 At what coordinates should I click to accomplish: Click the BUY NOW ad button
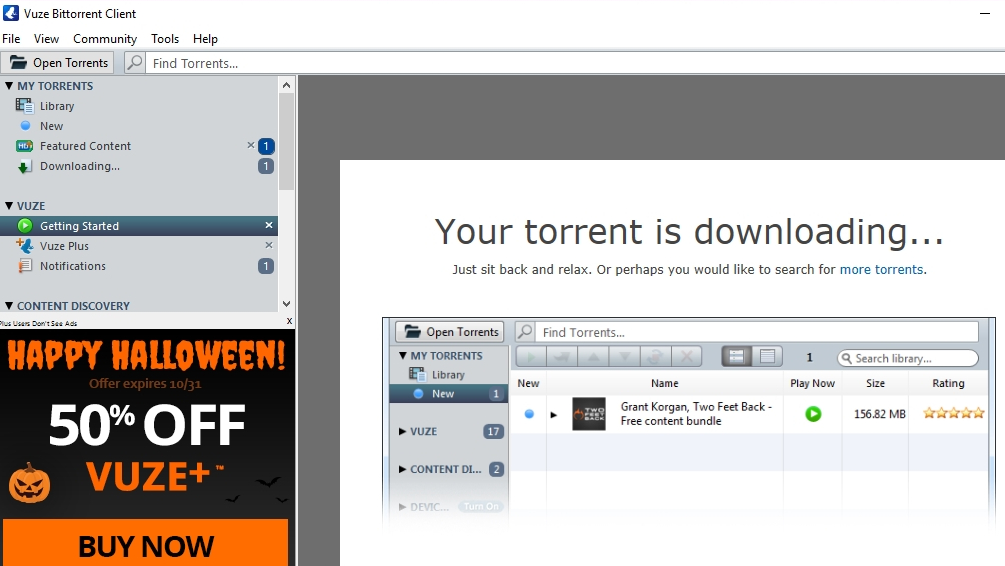(x=145, y=543)
